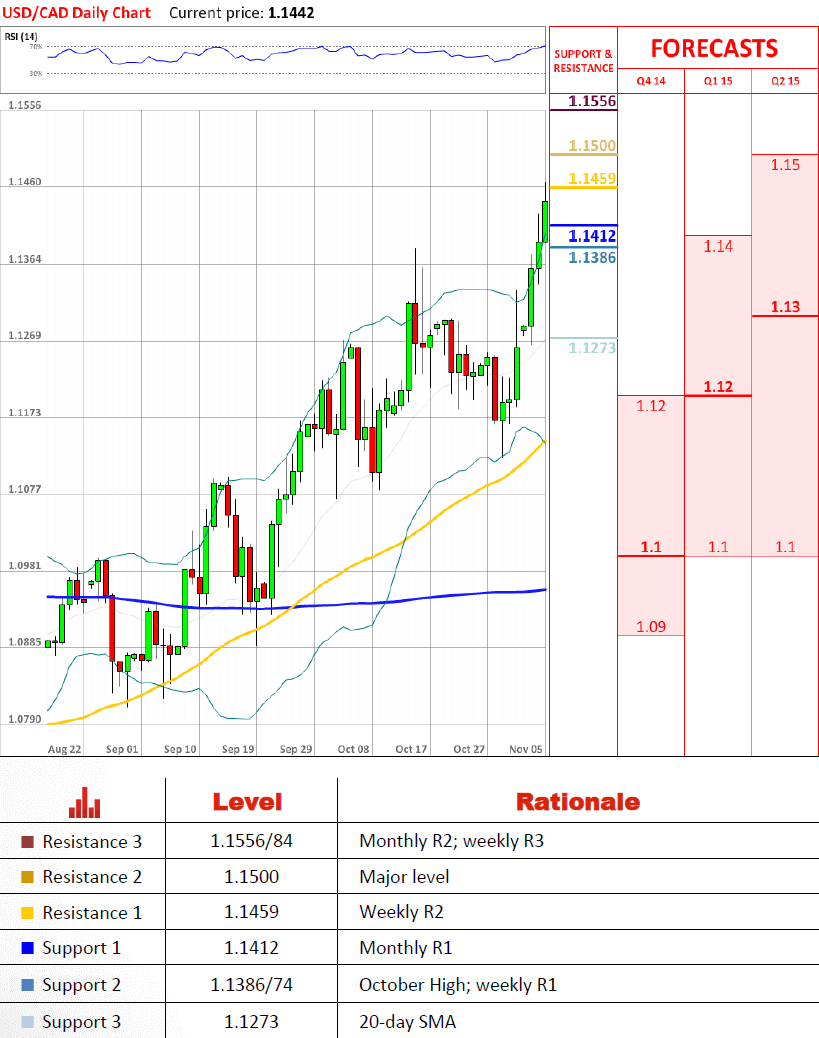Click the Oct 17 date axis label

(411, 749)
